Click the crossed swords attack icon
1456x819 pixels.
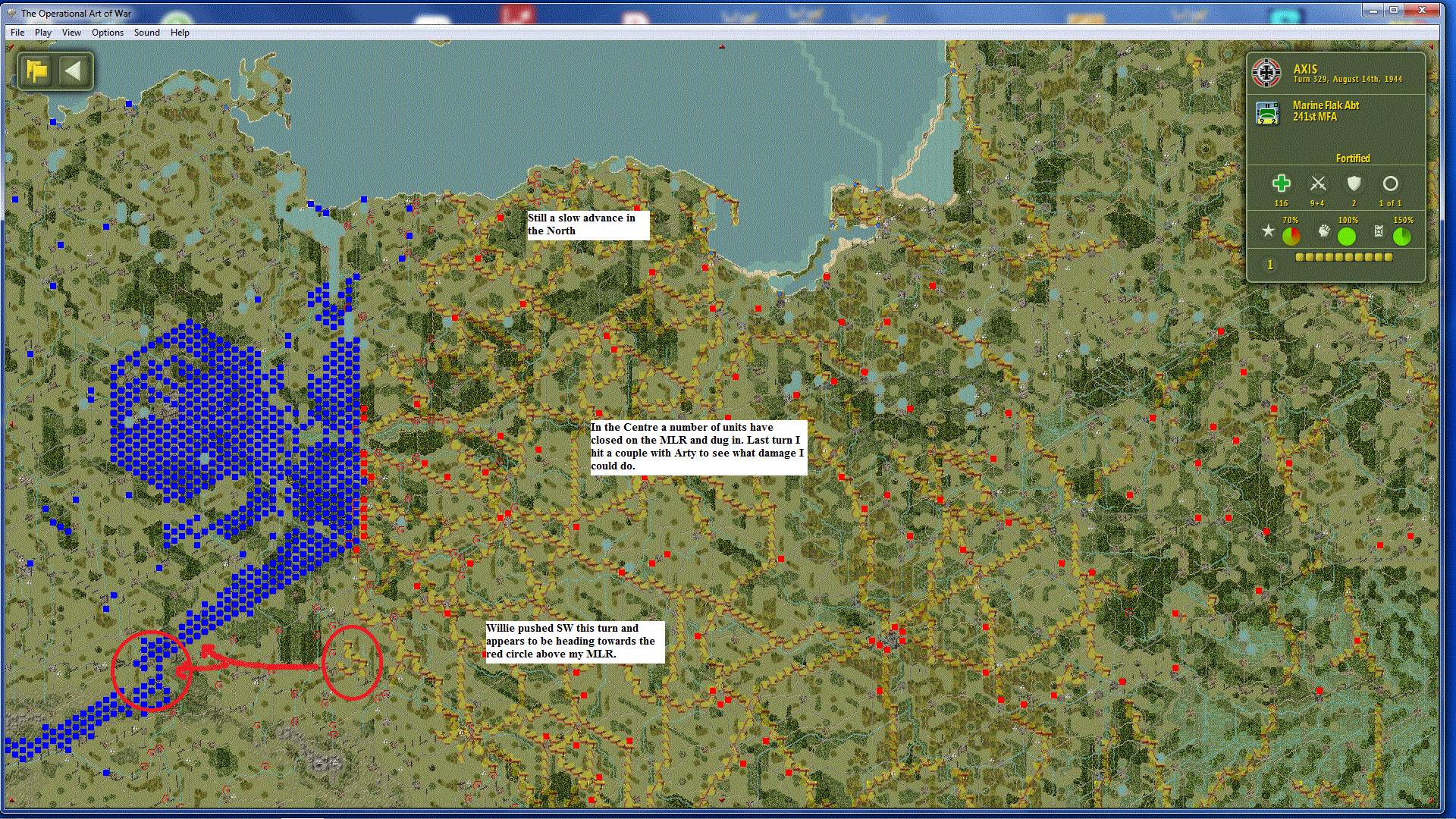pos(1317,184)
